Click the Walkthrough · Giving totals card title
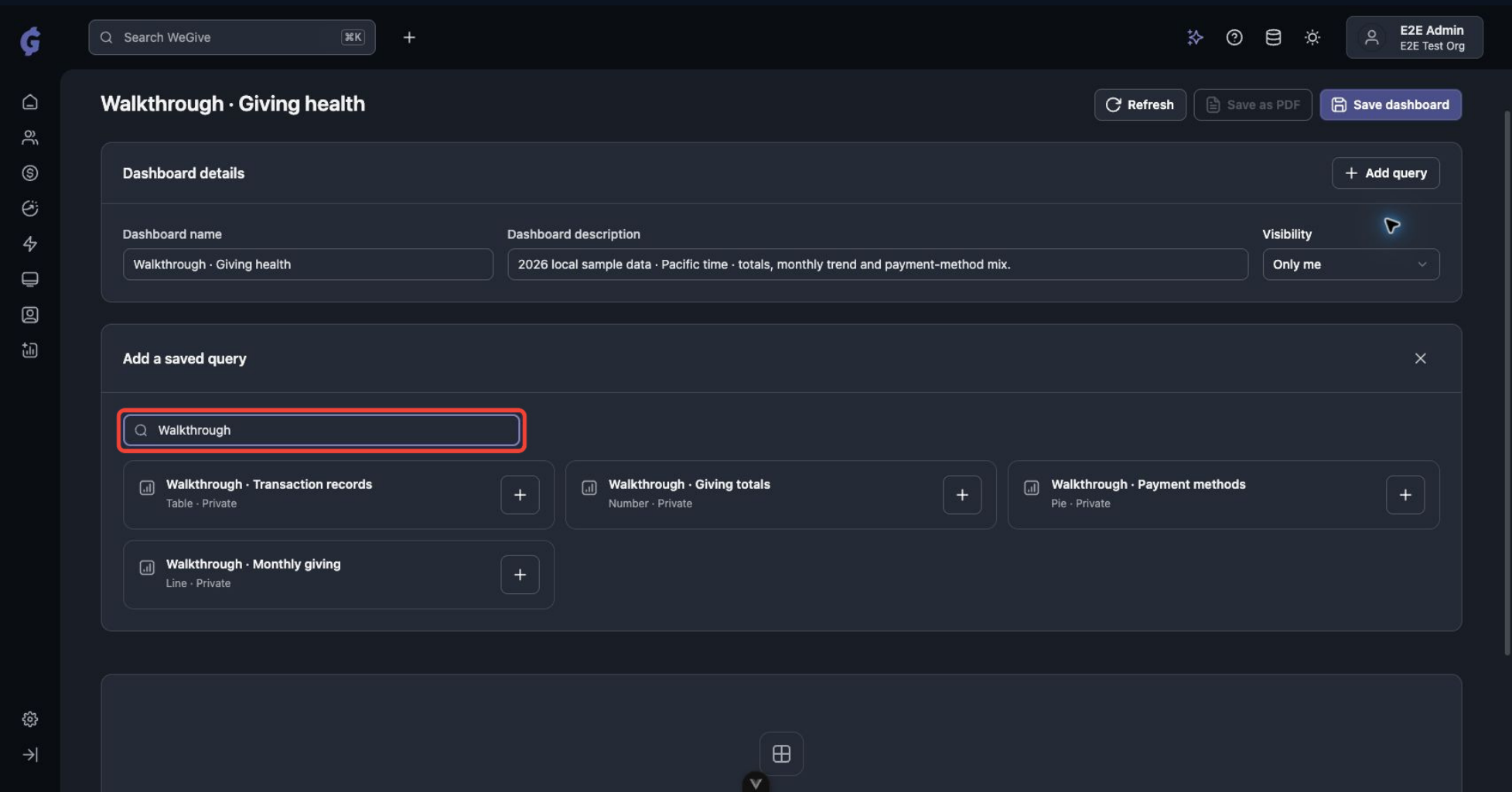This screenshot has width=1512, height=792. coord(689,484)
